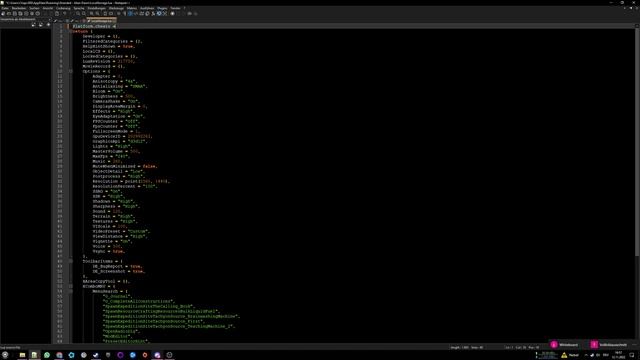640x360 pixels.
Task: Close the current document via toolbar icon
Action: (26, 13)
